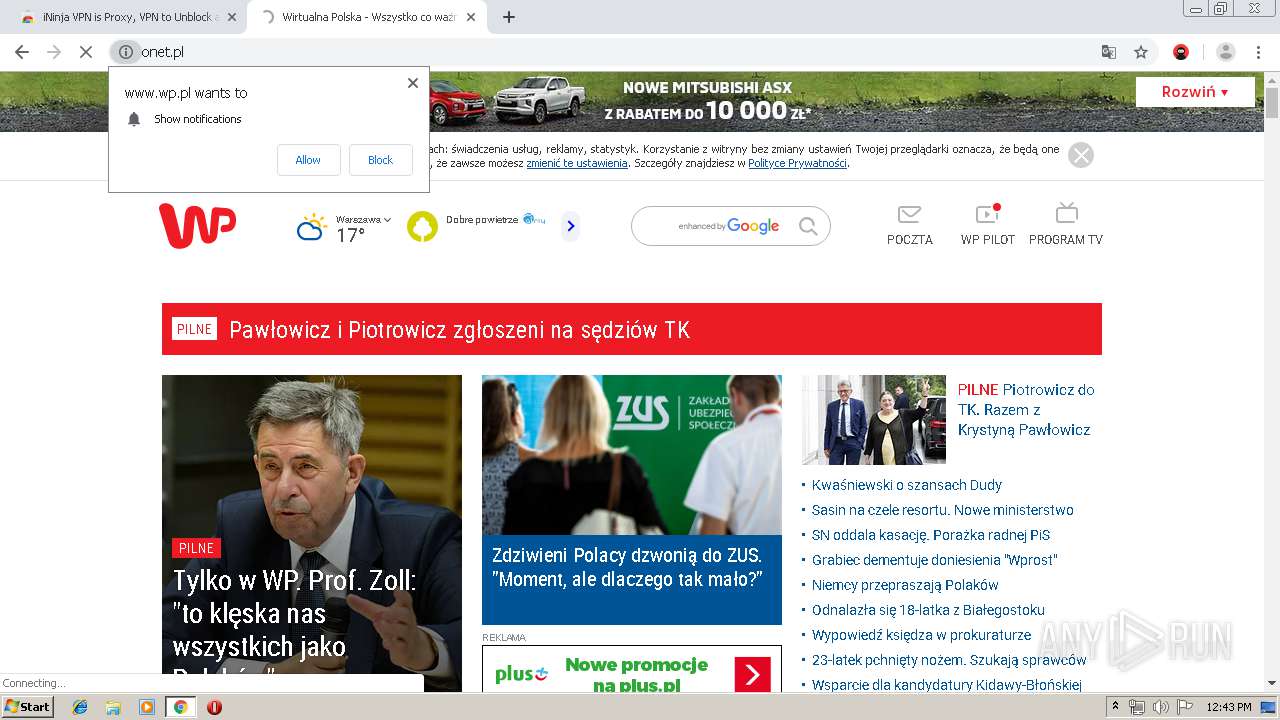Click the taskbar clock showing 12:43 PM
Screen dimensions: 1280x720
[1229, 707]
